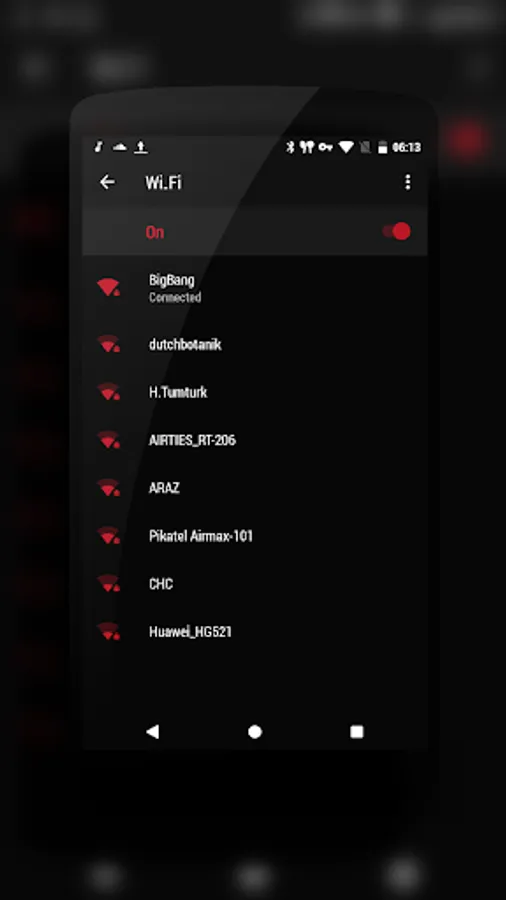Tap the Huawei_HG521 signal icon
506x900 pixels.
pyautogui.click(x=108, y=631)
